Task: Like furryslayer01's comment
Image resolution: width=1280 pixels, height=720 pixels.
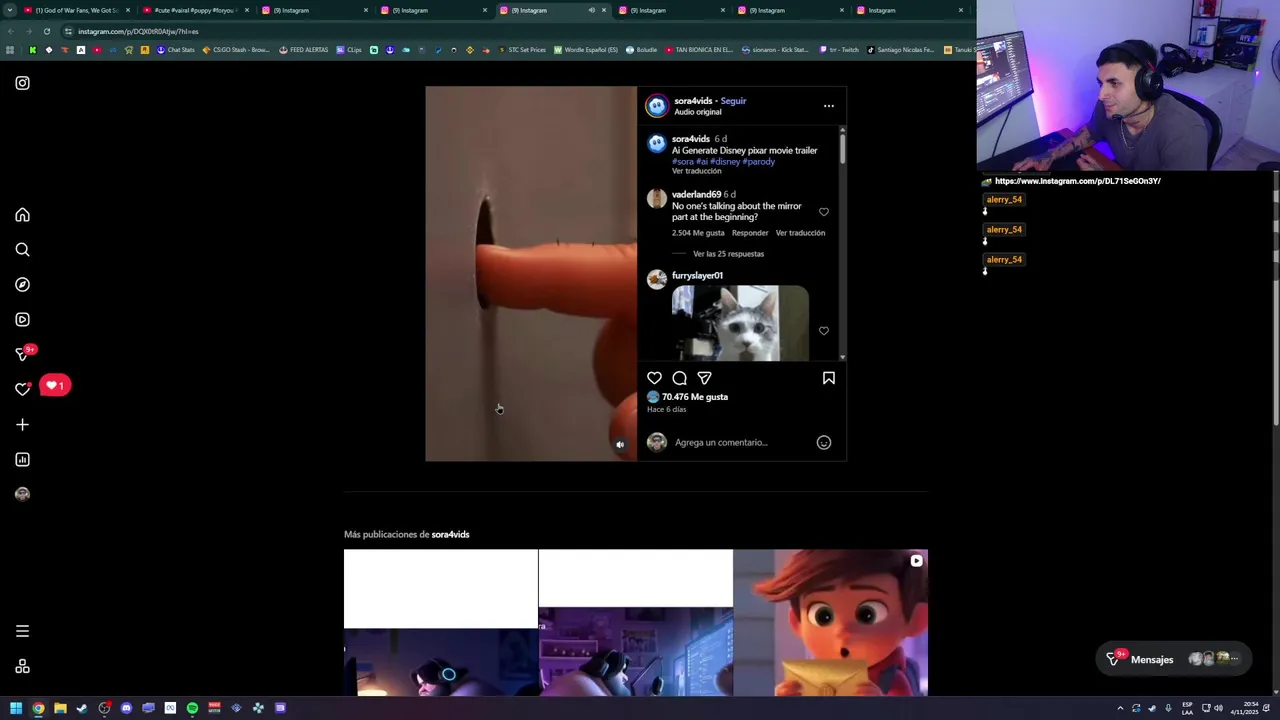Action: pos(824,331)
